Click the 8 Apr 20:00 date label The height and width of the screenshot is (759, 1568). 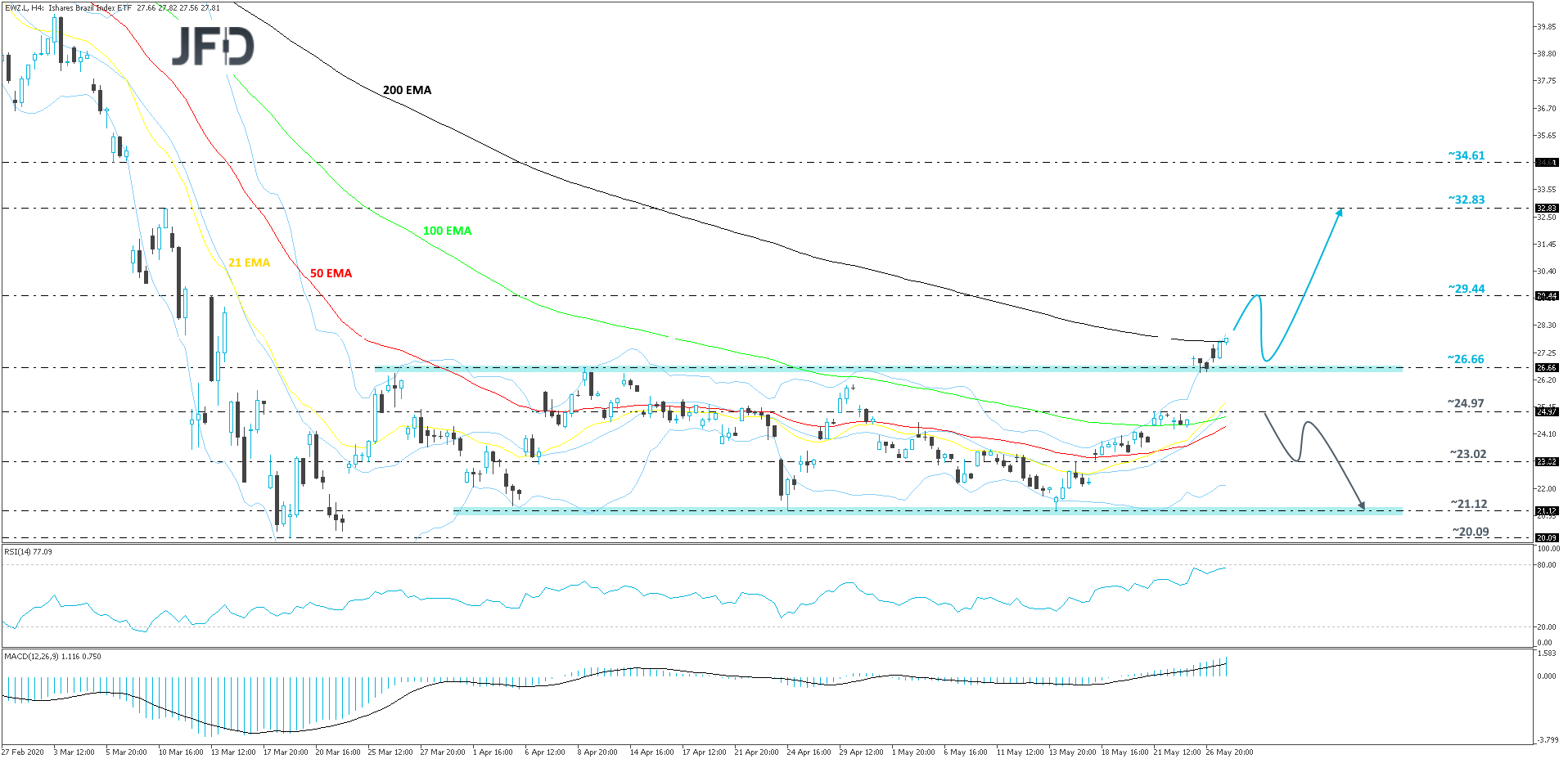click(x=597, y=752)
